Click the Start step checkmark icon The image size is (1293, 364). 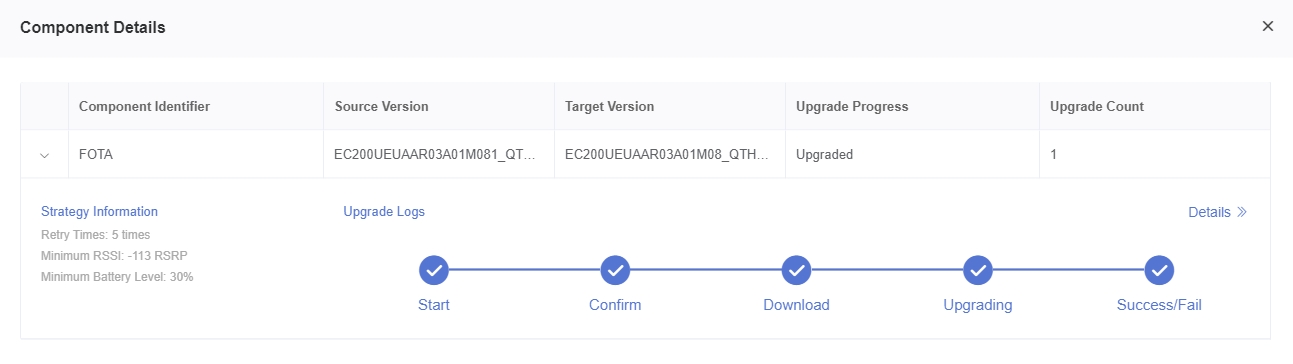coord(434,270)
